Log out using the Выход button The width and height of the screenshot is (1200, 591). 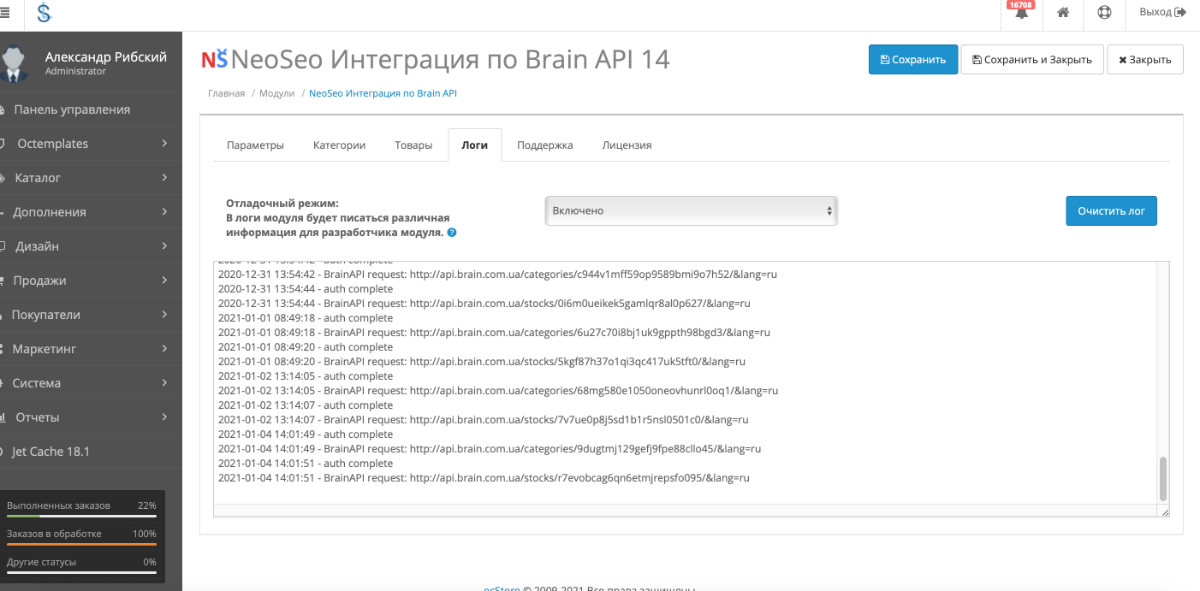tap(1163, 12)
